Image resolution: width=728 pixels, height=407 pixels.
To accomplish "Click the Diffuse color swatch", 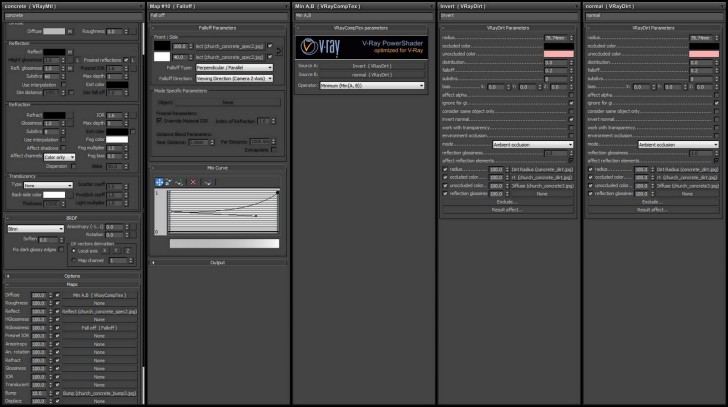I will pos(54,32).
